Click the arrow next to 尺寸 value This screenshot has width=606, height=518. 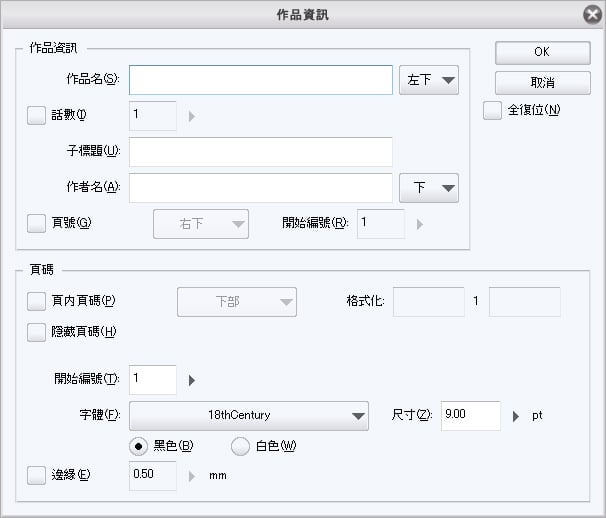pyautogui.click(x=516, y=416)
